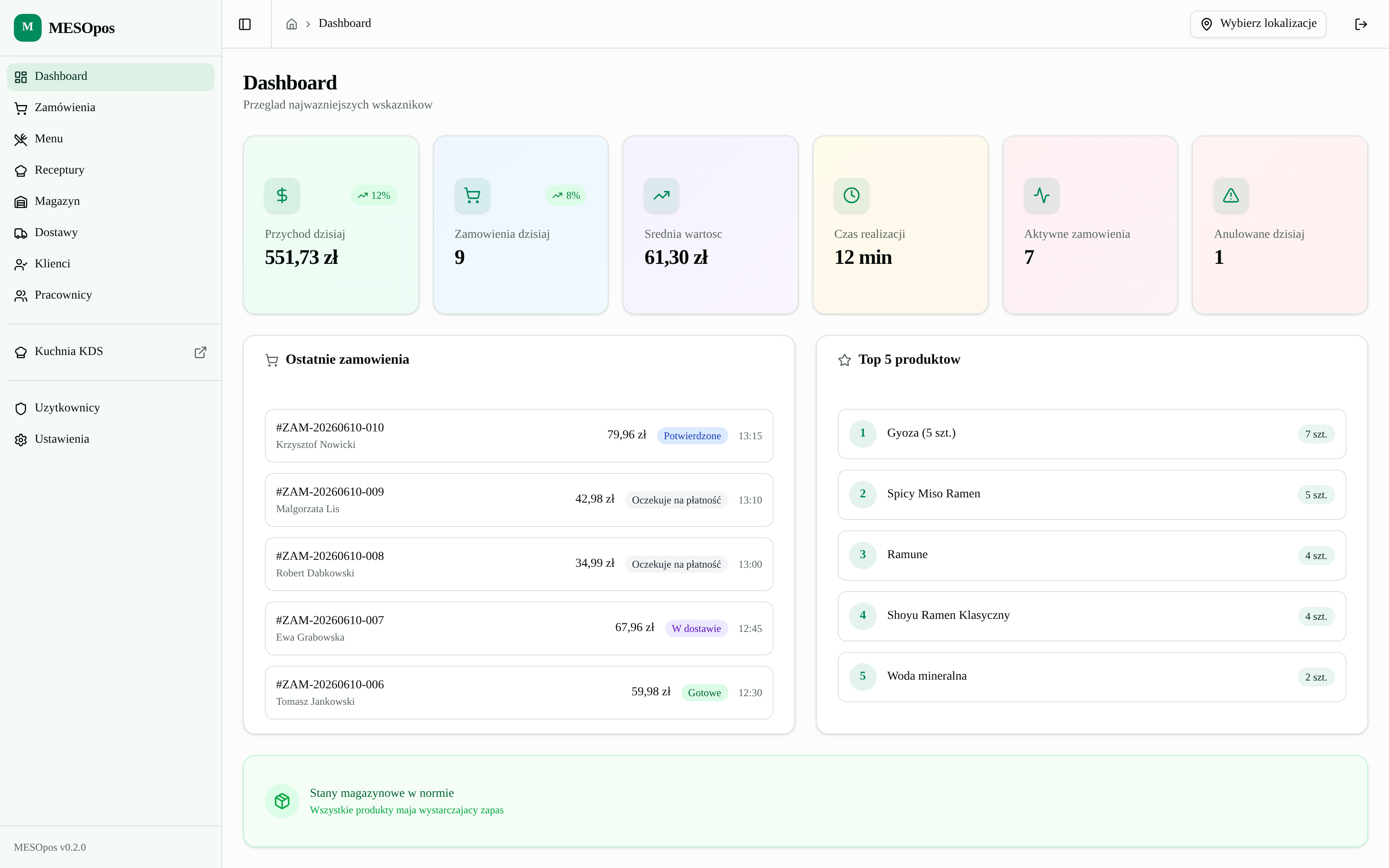Select Shoyu Ramen Klasyczny product row
Viewport: 1389px width, 868px height.
(x=1092, y=617)
